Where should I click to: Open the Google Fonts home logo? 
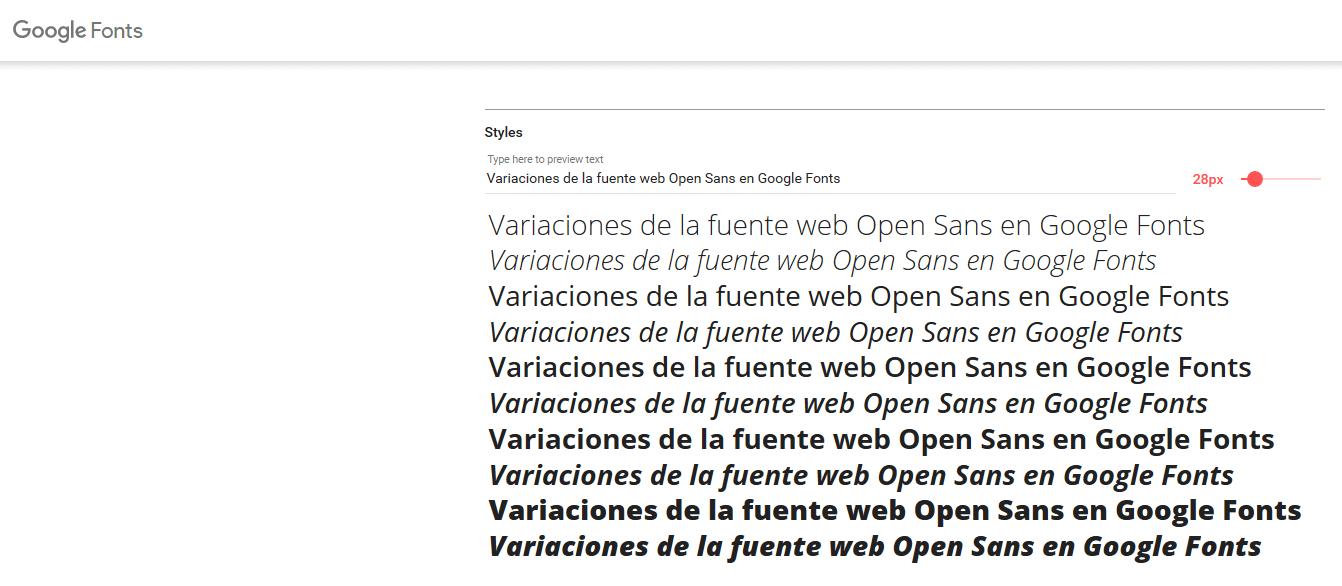[78, 31]
